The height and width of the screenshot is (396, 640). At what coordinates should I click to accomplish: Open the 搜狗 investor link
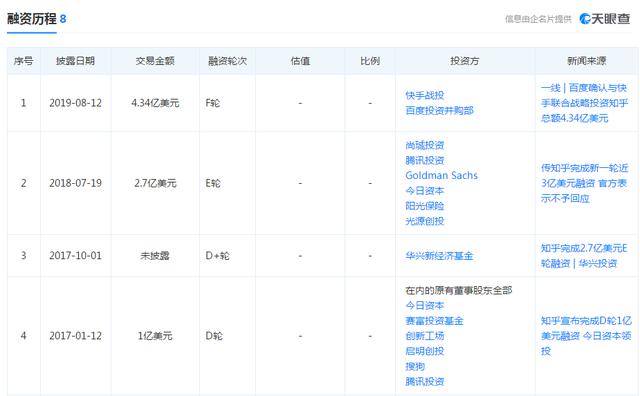[x=415, y=366]
